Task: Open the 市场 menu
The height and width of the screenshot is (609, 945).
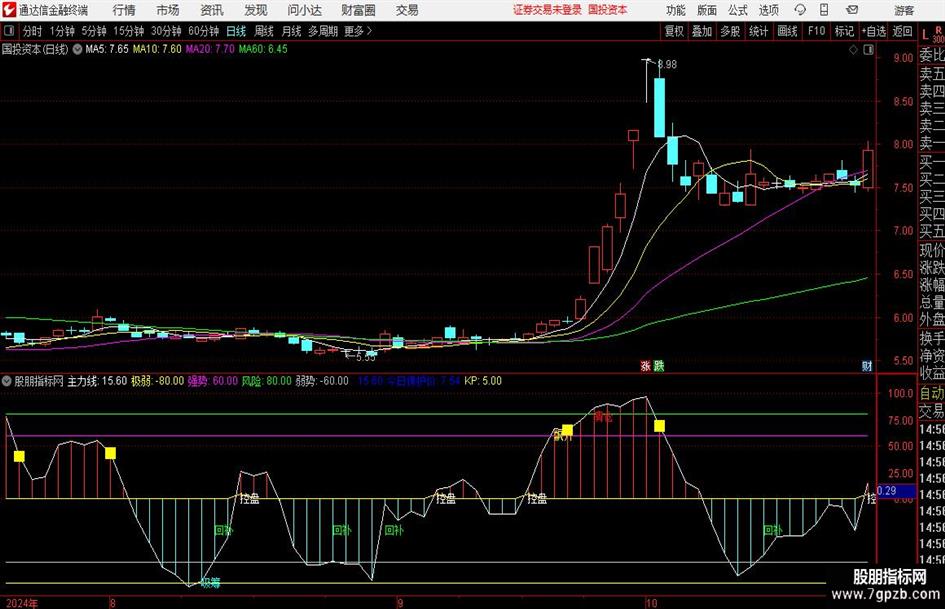Action: (x=168, y=10)
